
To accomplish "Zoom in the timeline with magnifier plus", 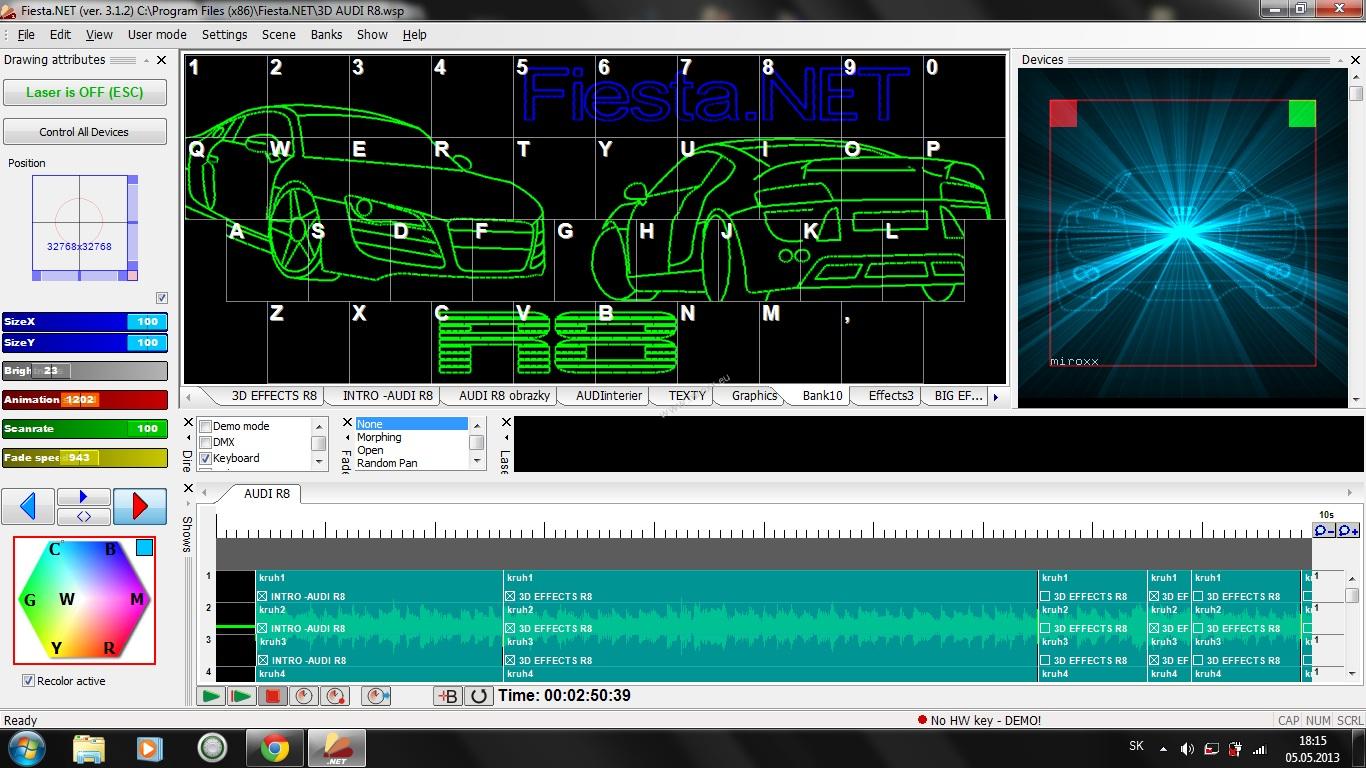I will (1348, 530).
